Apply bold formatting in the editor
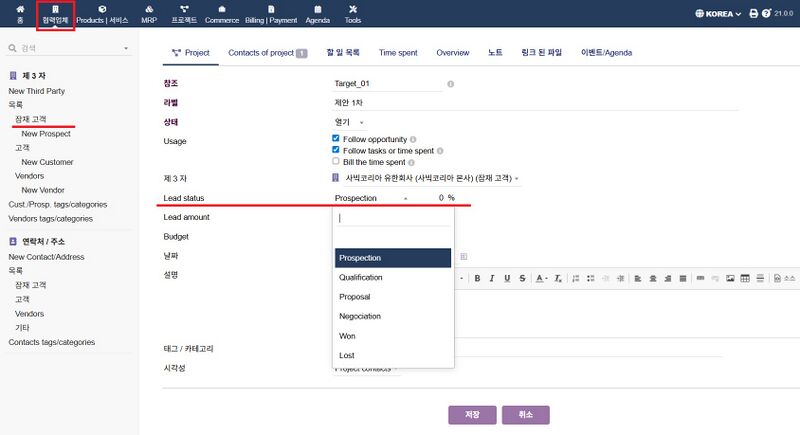Screen dimensions: 800x435 point(478,278)
